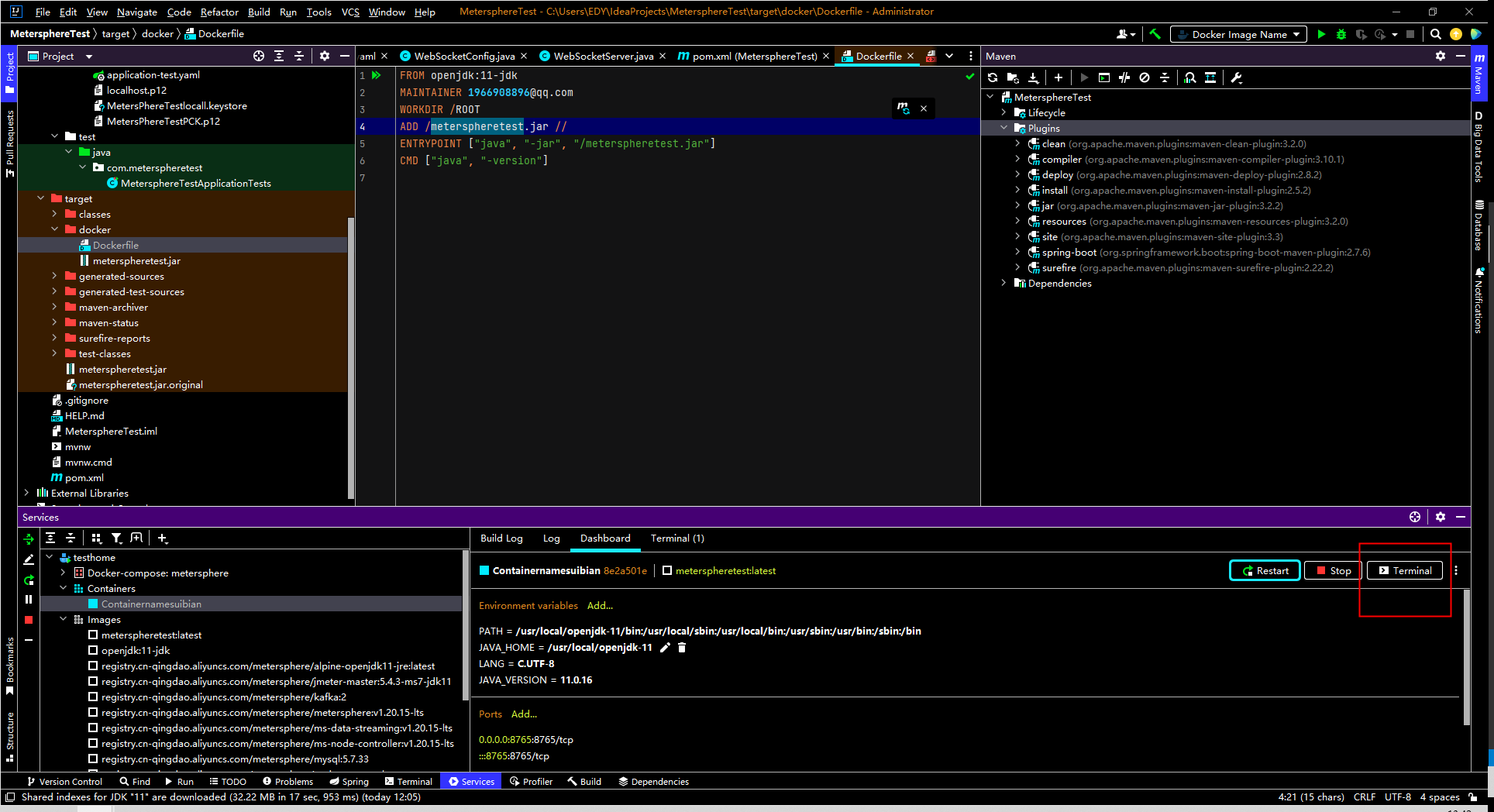
Task: Click Maven generate sources and update folders icon
Action: [x=1013, y=77]
